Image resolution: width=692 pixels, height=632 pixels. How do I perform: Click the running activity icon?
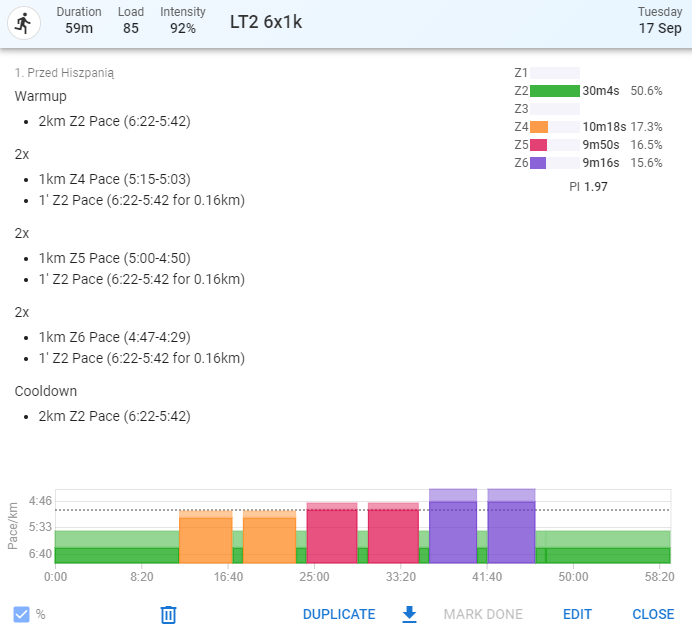(x=24, y=23)
